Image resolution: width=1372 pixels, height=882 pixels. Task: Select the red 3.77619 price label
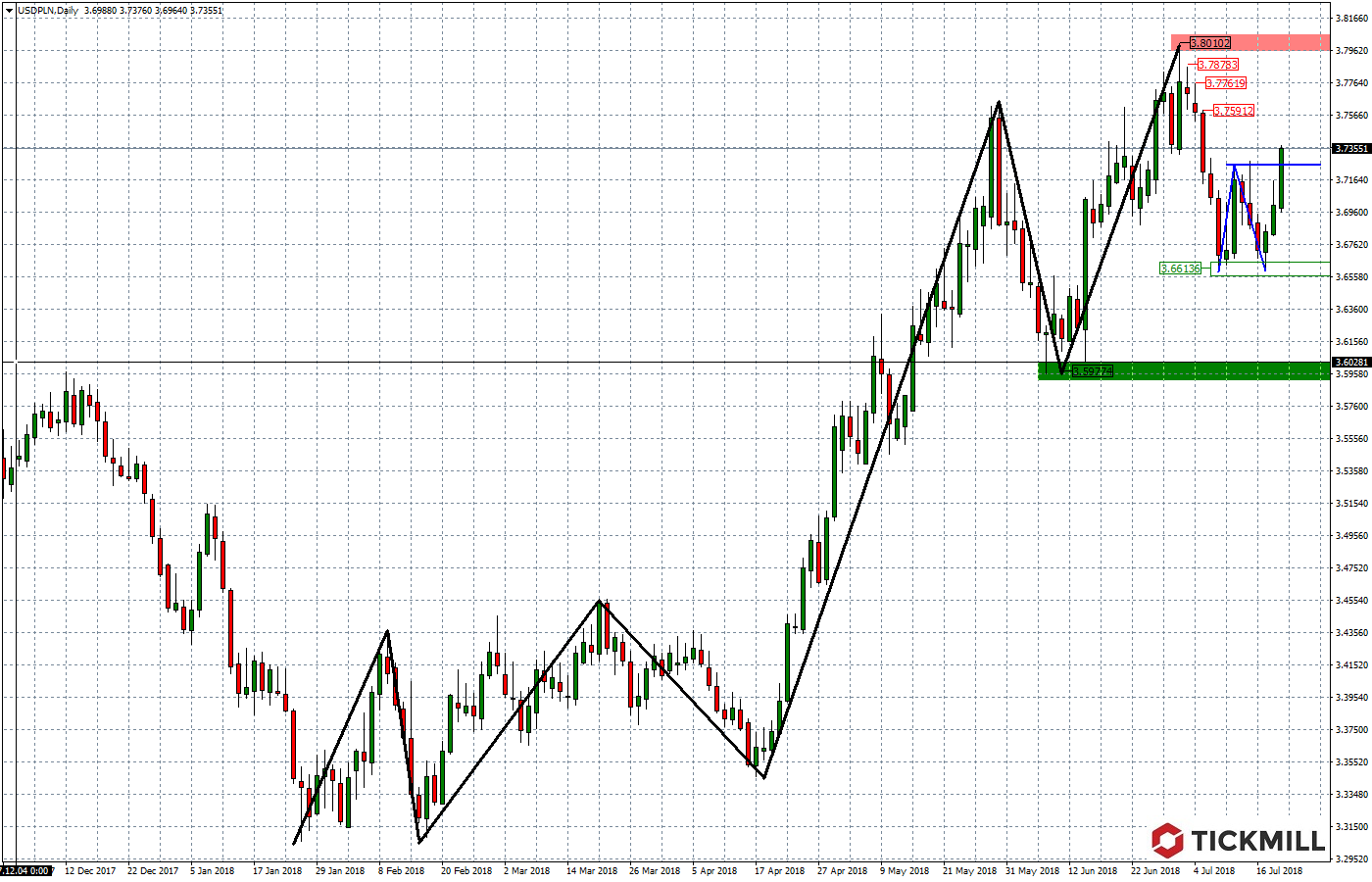point(1226,83)
